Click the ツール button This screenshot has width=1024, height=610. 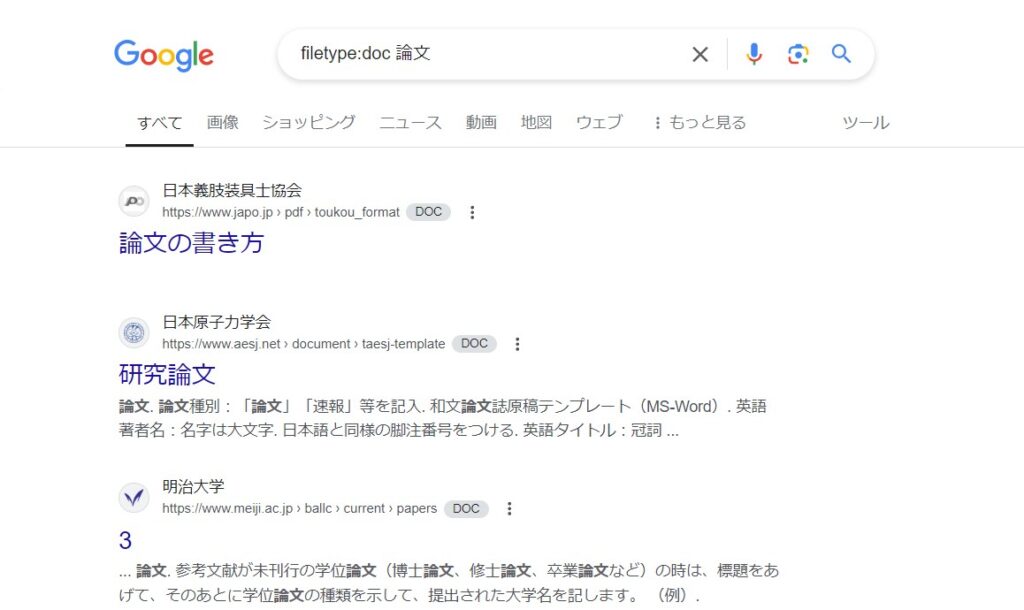click(x=865, y=123)
